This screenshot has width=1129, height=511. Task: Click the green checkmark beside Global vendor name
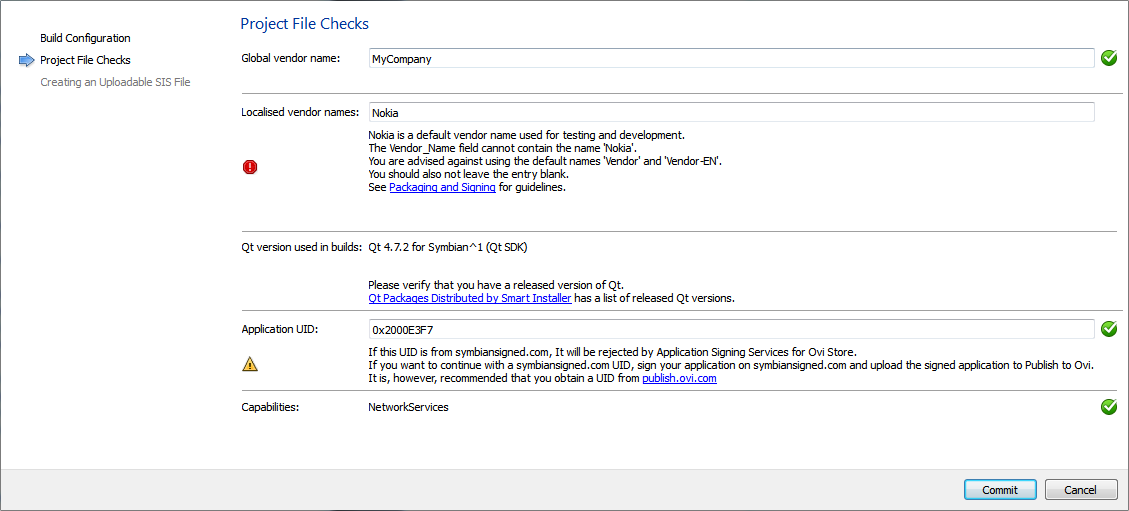point(1109,58)
